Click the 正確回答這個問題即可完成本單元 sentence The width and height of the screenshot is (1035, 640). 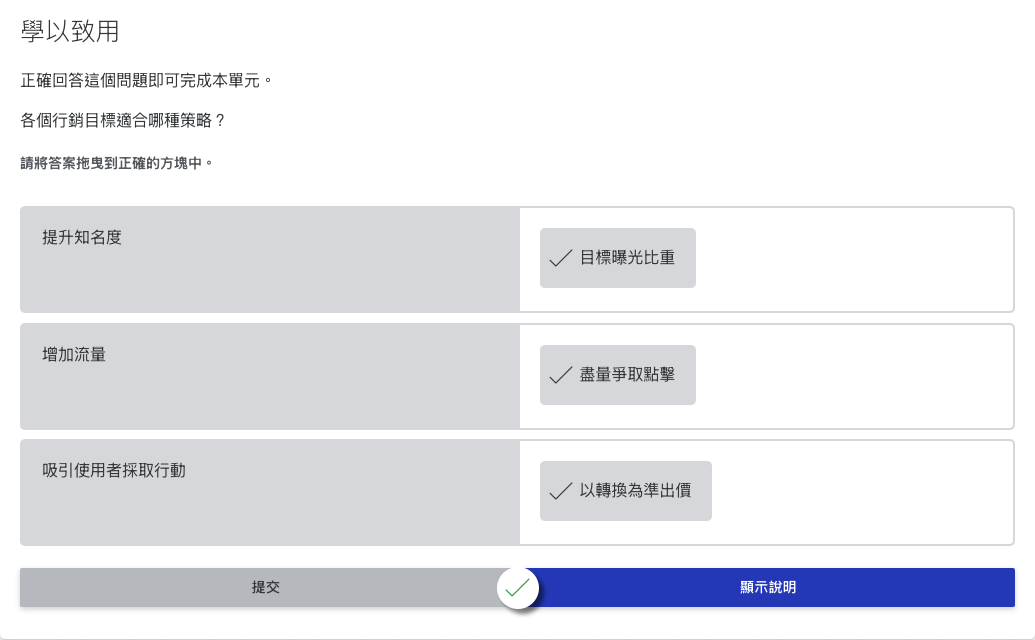point(146,80)
